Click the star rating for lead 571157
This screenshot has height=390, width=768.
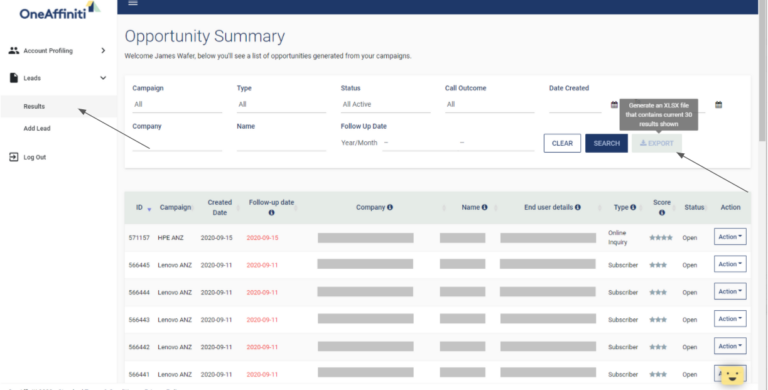coord(661,238)
